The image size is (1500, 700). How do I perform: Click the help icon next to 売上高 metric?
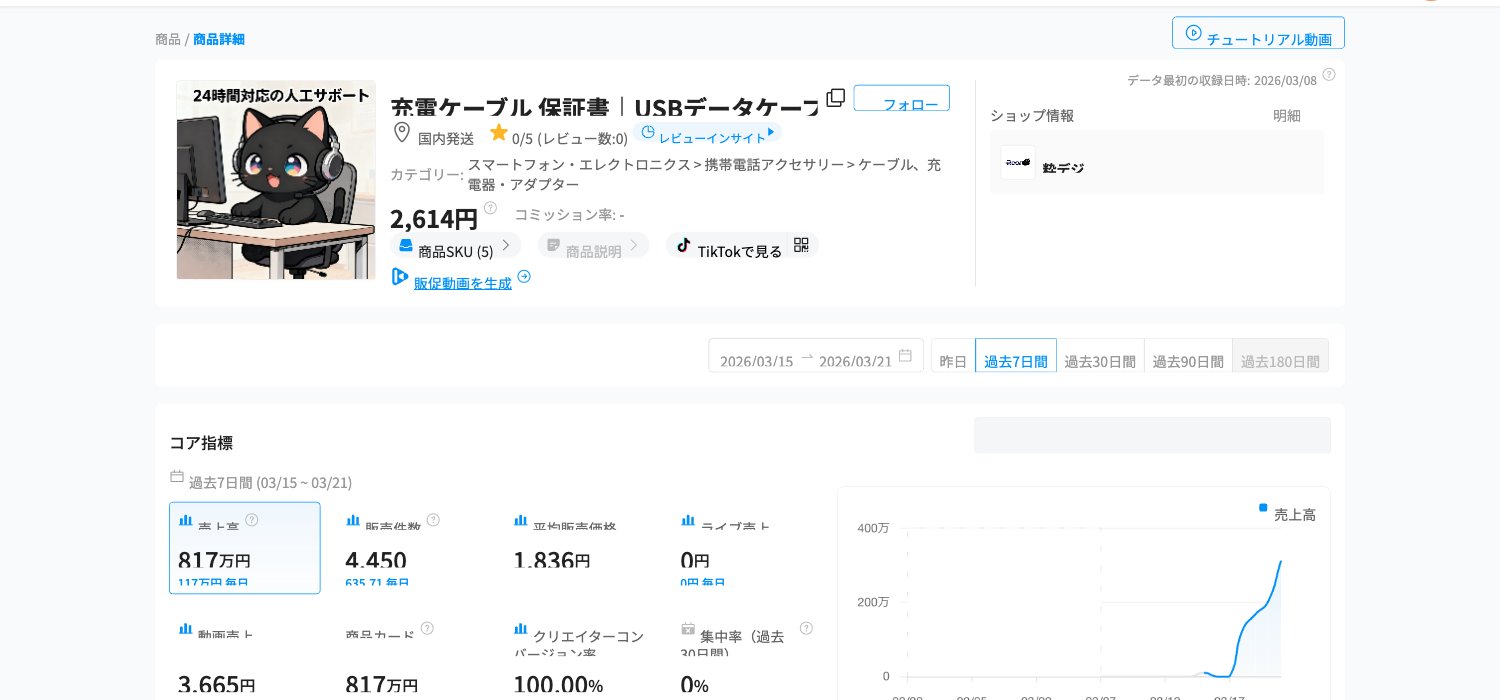[252, 520]
